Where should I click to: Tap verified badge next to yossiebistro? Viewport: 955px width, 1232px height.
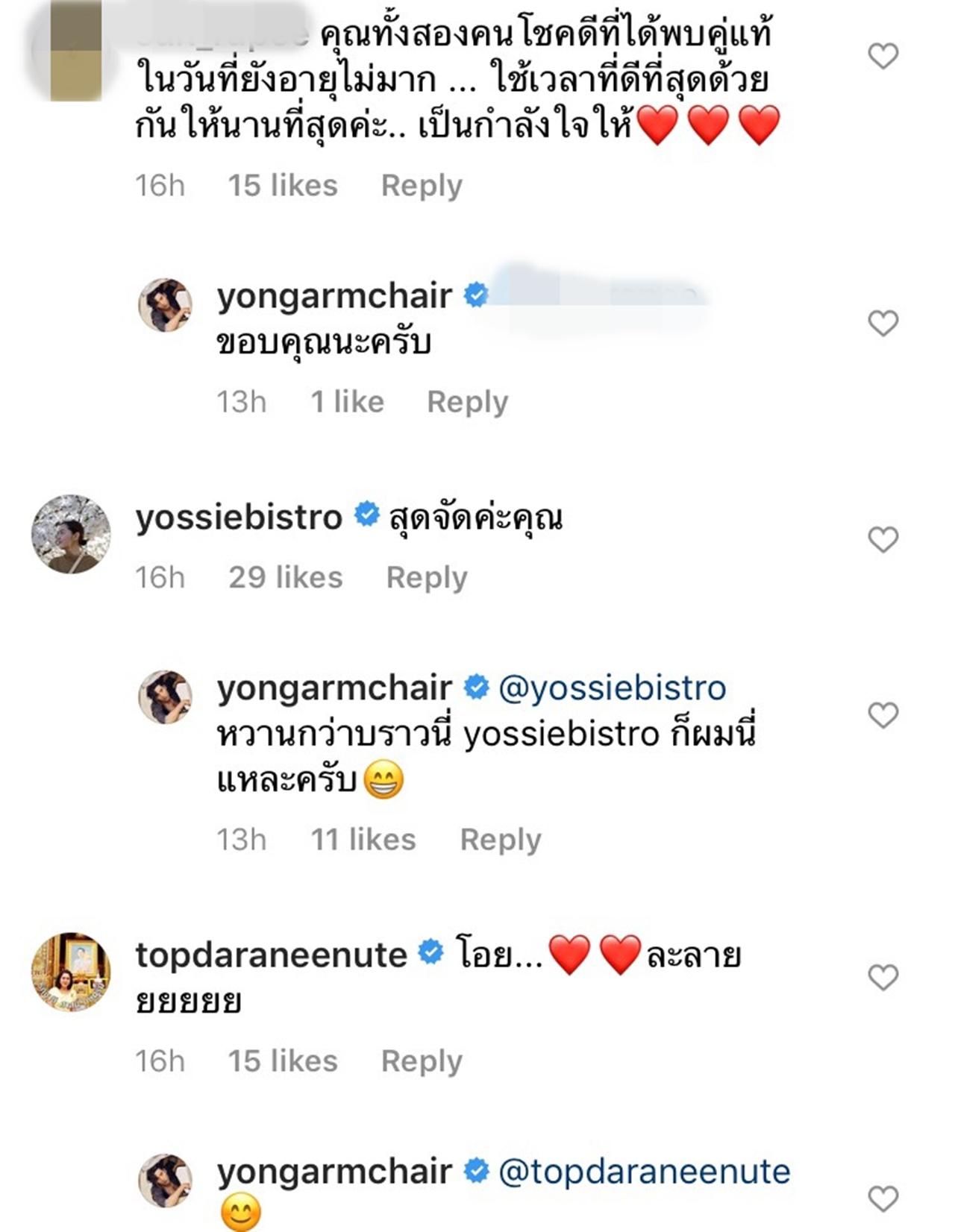pos(366,515)
